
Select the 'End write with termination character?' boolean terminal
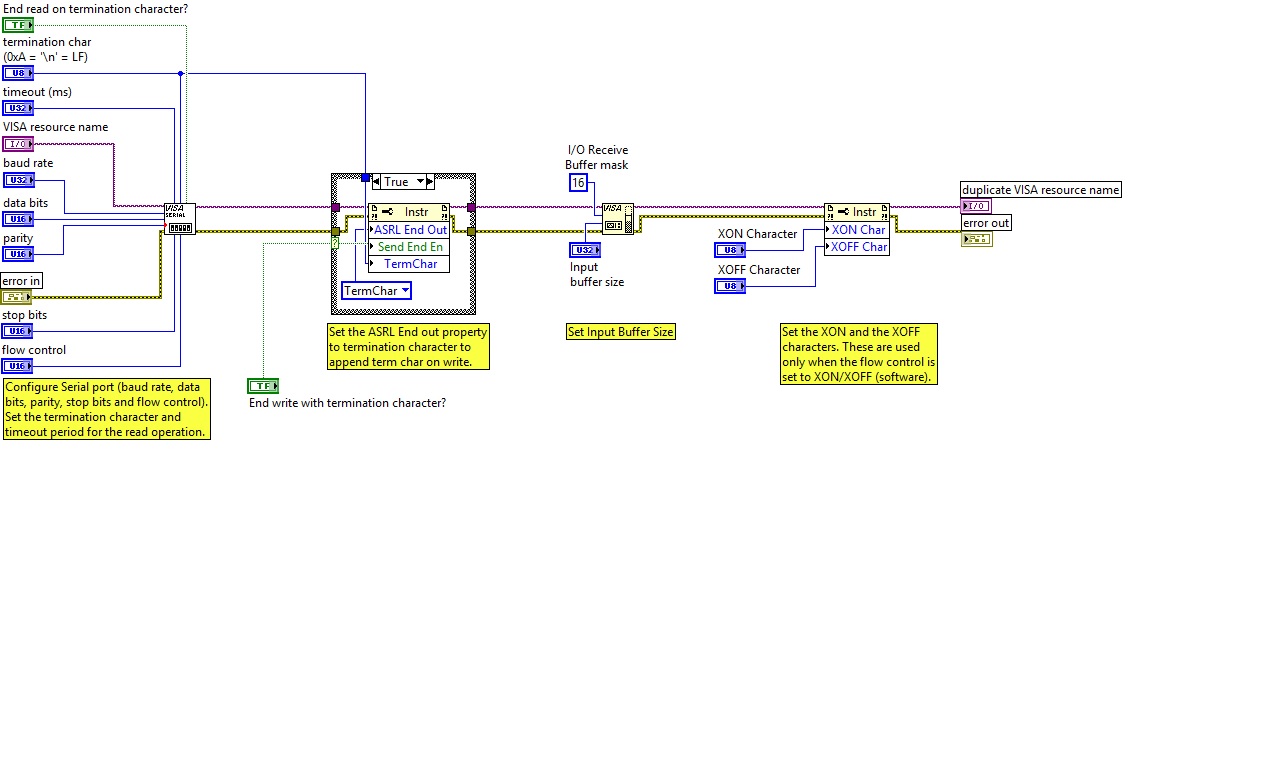pyautogui.click(x=263, y=386)
